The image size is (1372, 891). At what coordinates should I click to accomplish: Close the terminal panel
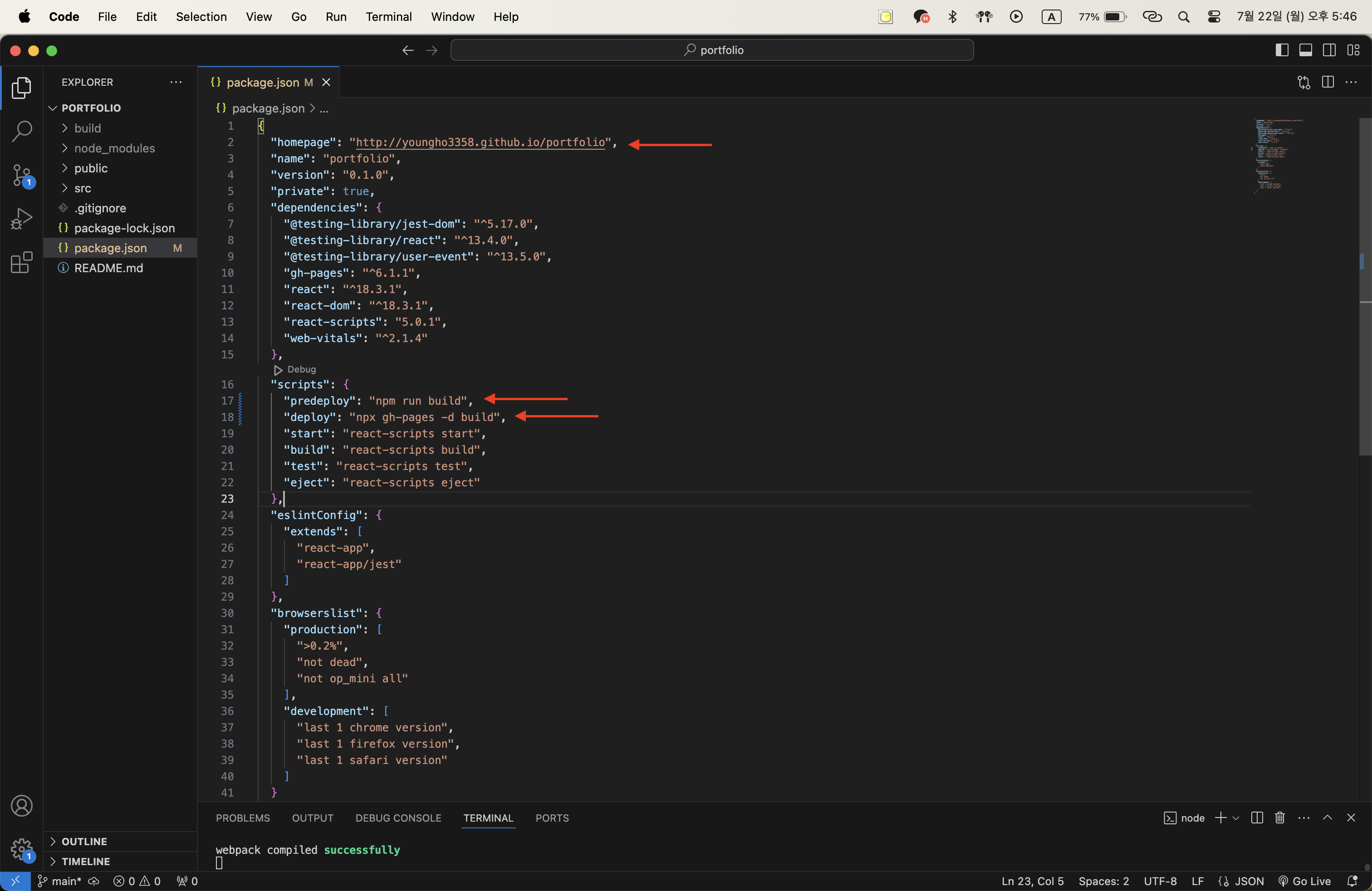[x=1351, y=818]
